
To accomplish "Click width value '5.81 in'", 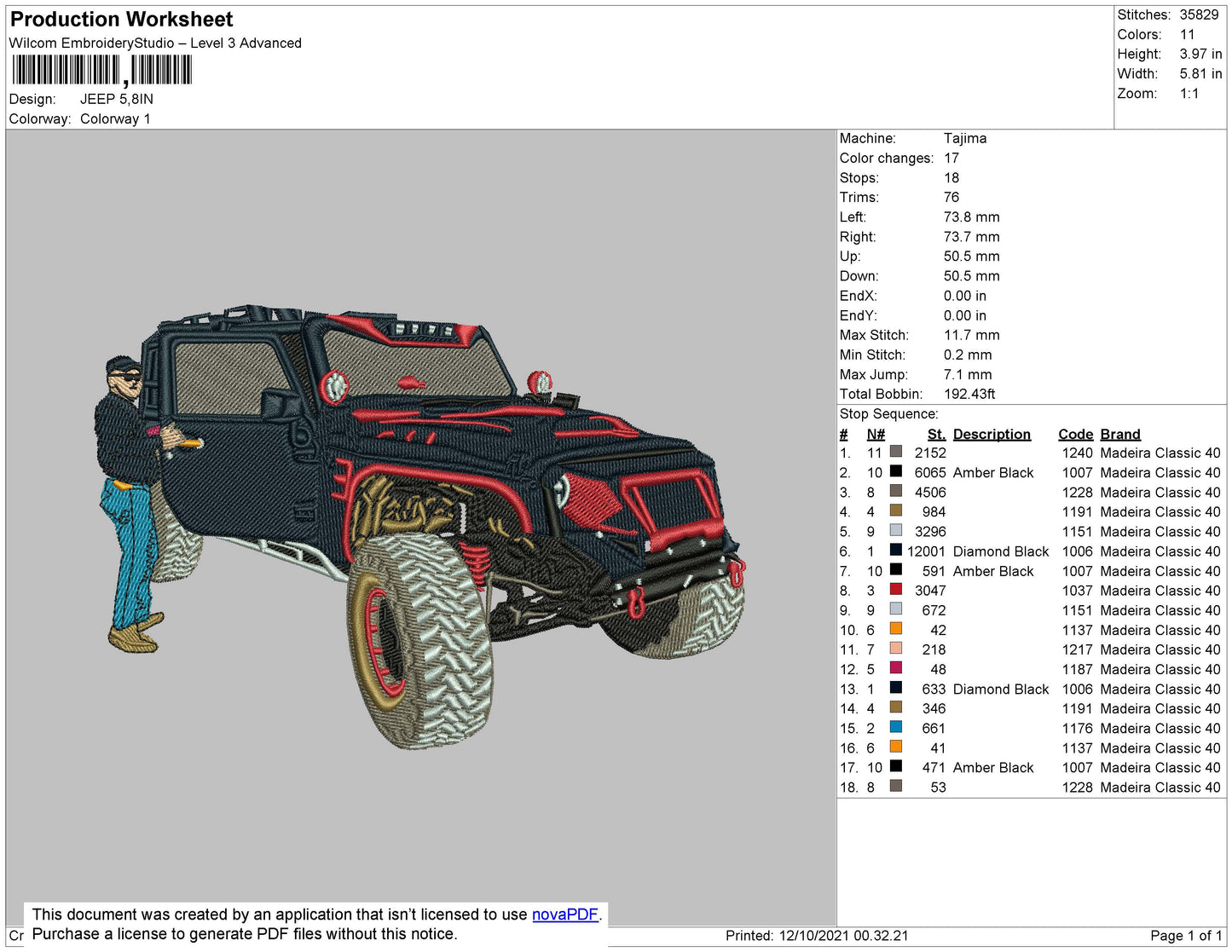I will point(1201,74).
